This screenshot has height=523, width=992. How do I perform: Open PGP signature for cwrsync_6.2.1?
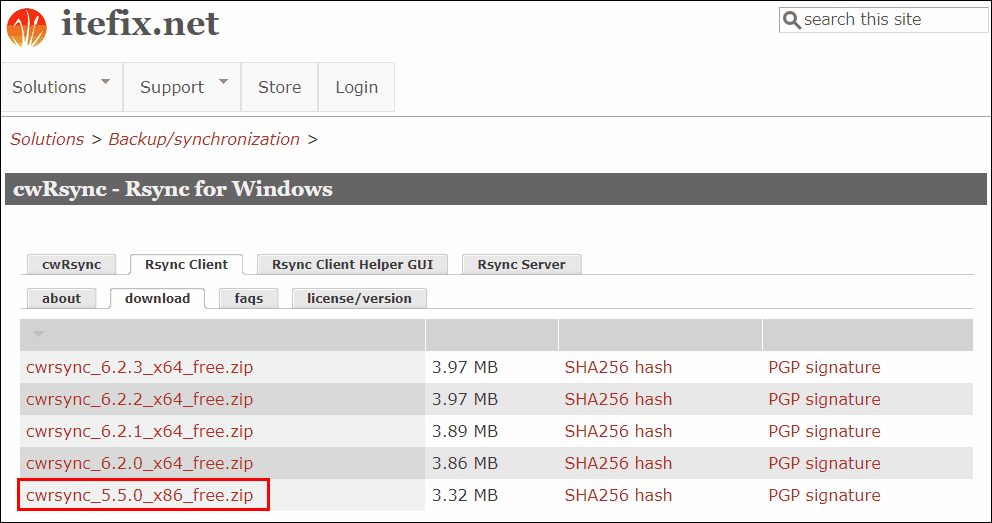point(824,431)
